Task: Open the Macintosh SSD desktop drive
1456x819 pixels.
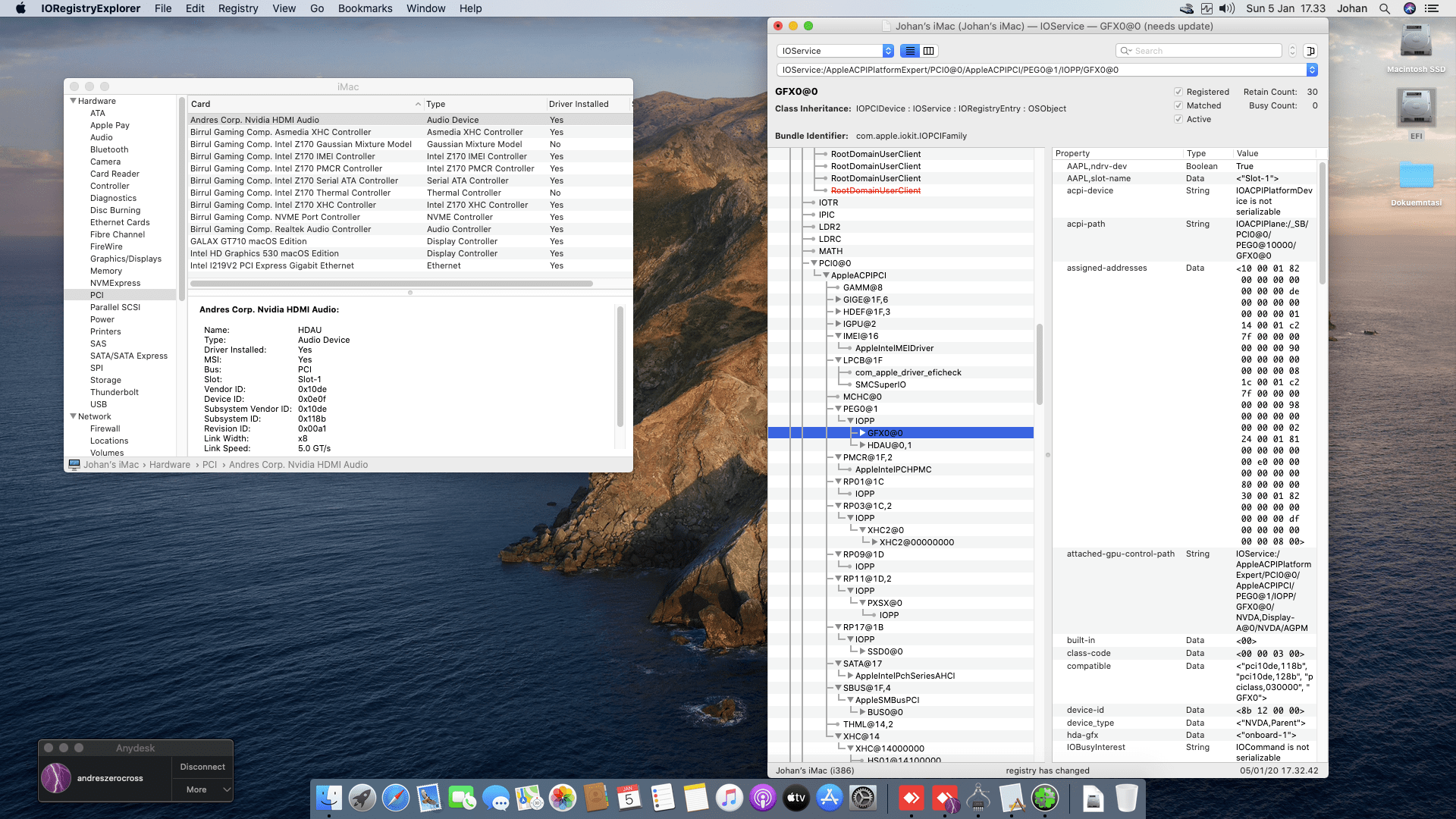Action: coord(1416,42)
